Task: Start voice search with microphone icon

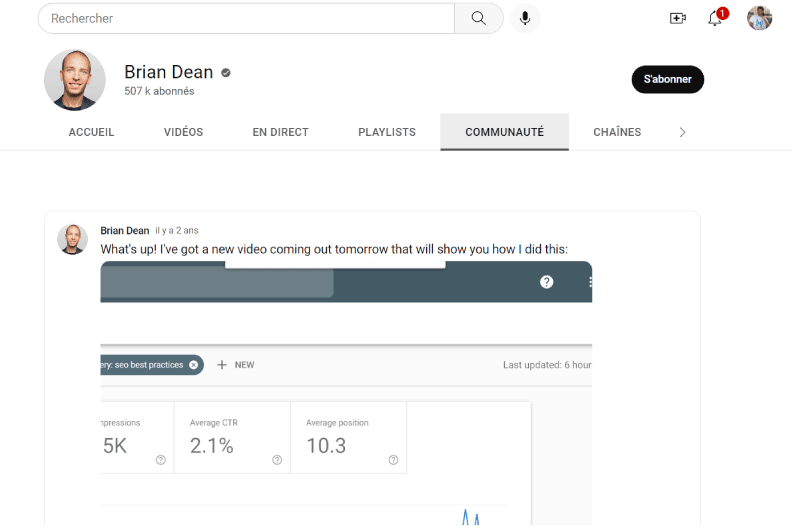Action: click(x=524, y=18)
